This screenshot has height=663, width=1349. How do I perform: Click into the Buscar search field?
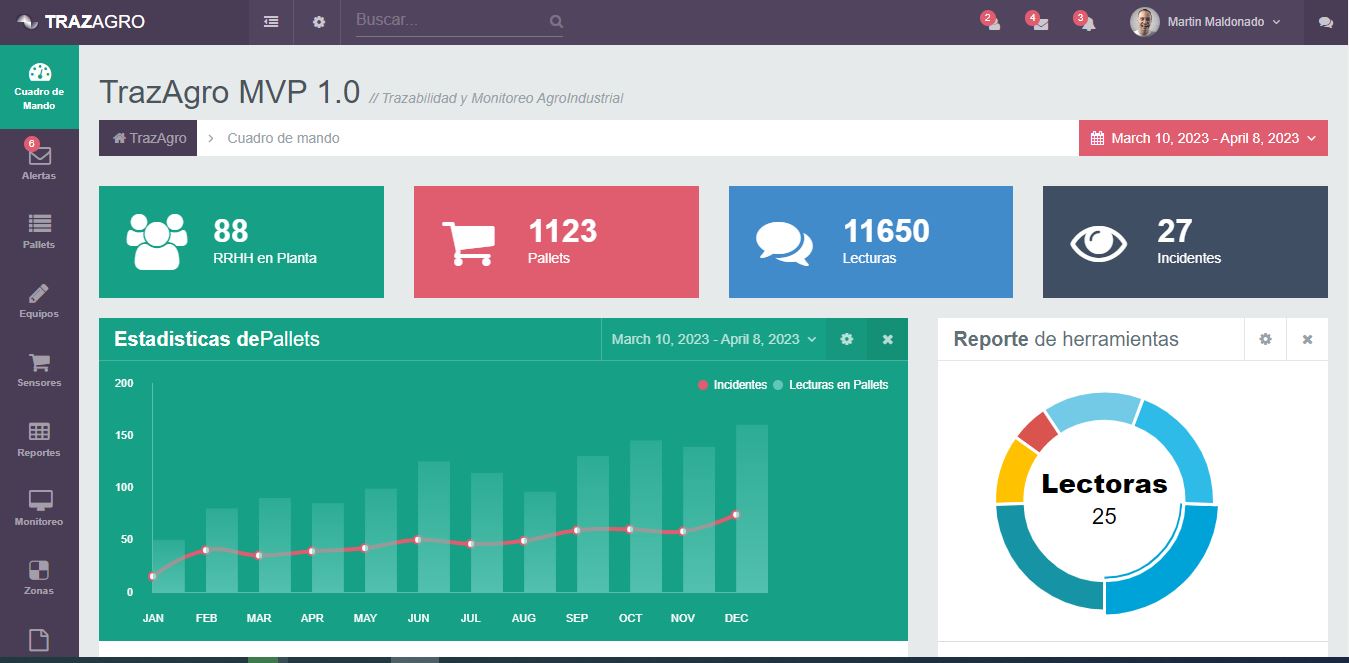(x=448, y=20)
